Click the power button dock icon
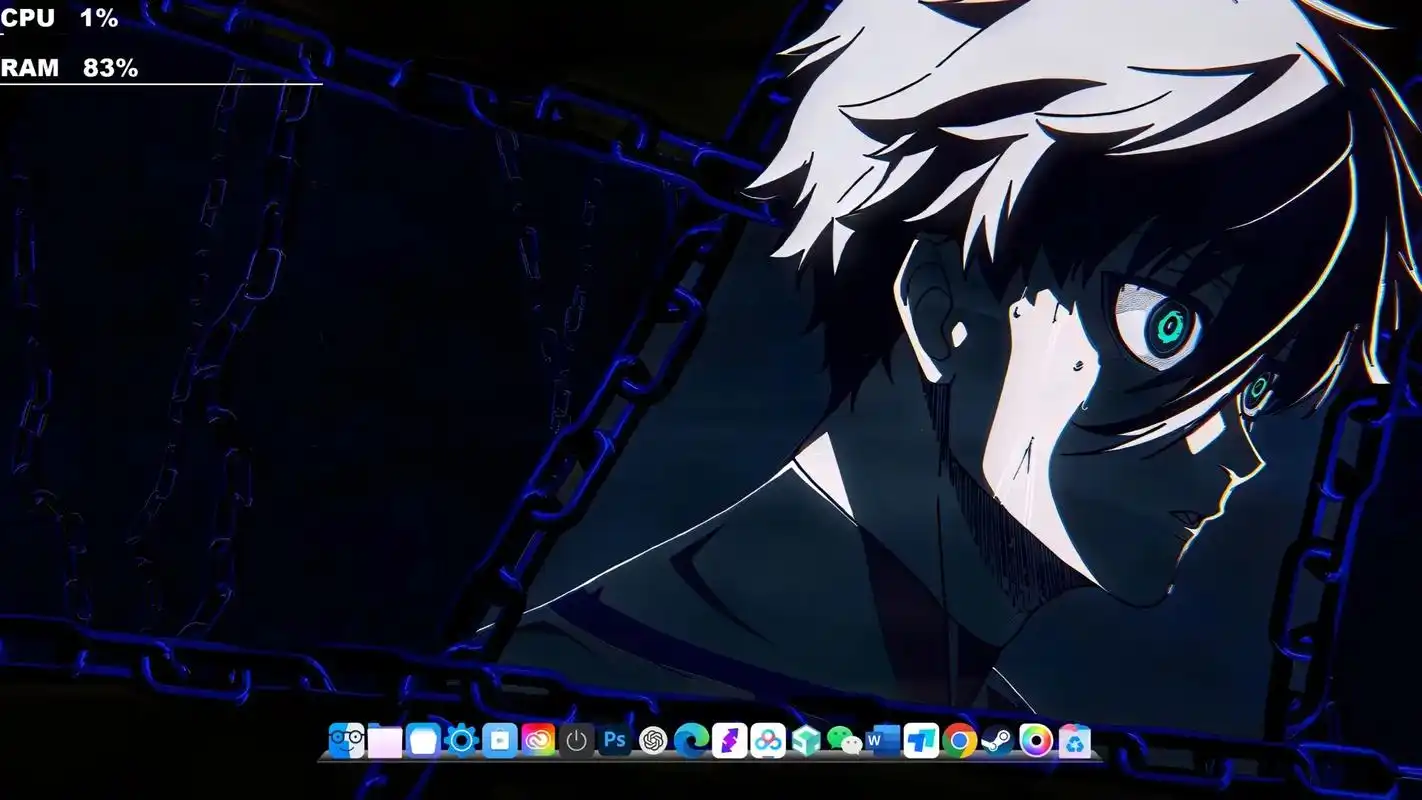 576,740
